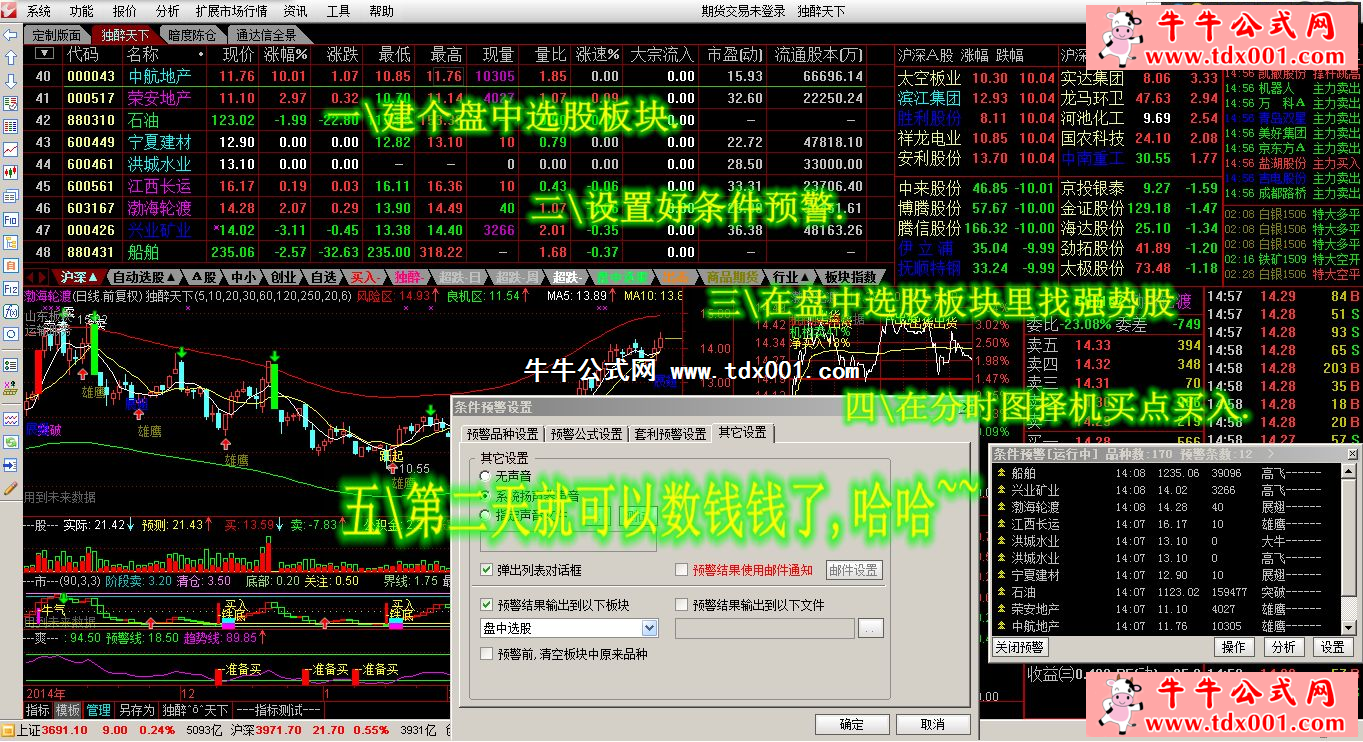
Task: Open the quote list grid sidebar icon
Action: (10, 126)
